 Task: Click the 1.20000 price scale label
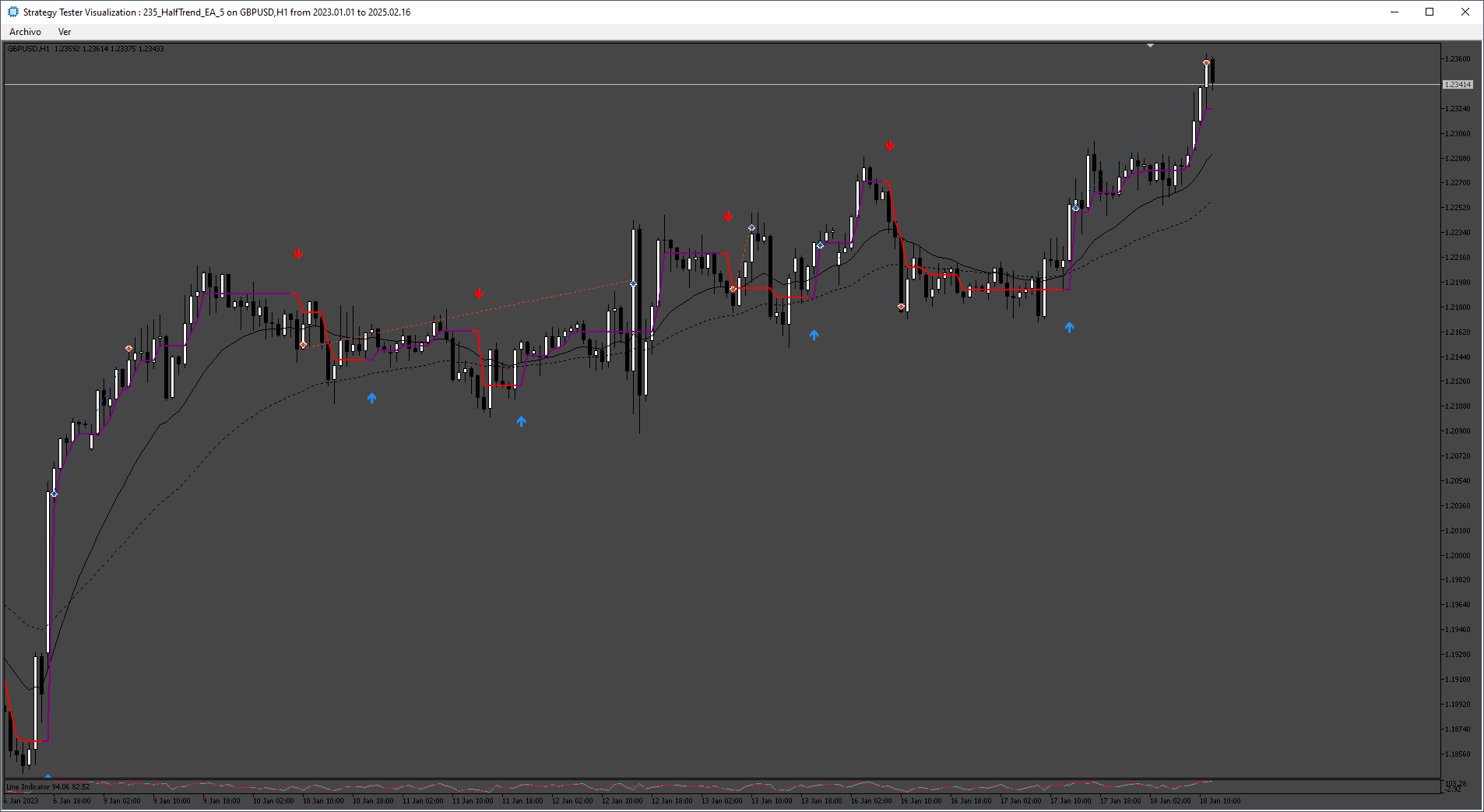[x=1458, y=555]
